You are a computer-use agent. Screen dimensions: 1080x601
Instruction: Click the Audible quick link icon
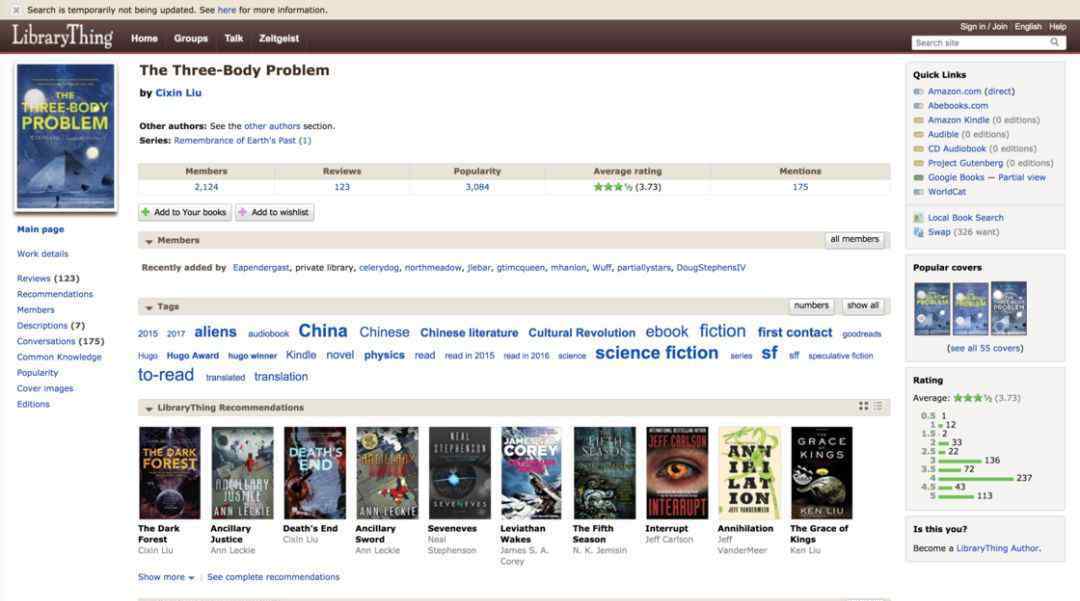[x=918, y=135]
